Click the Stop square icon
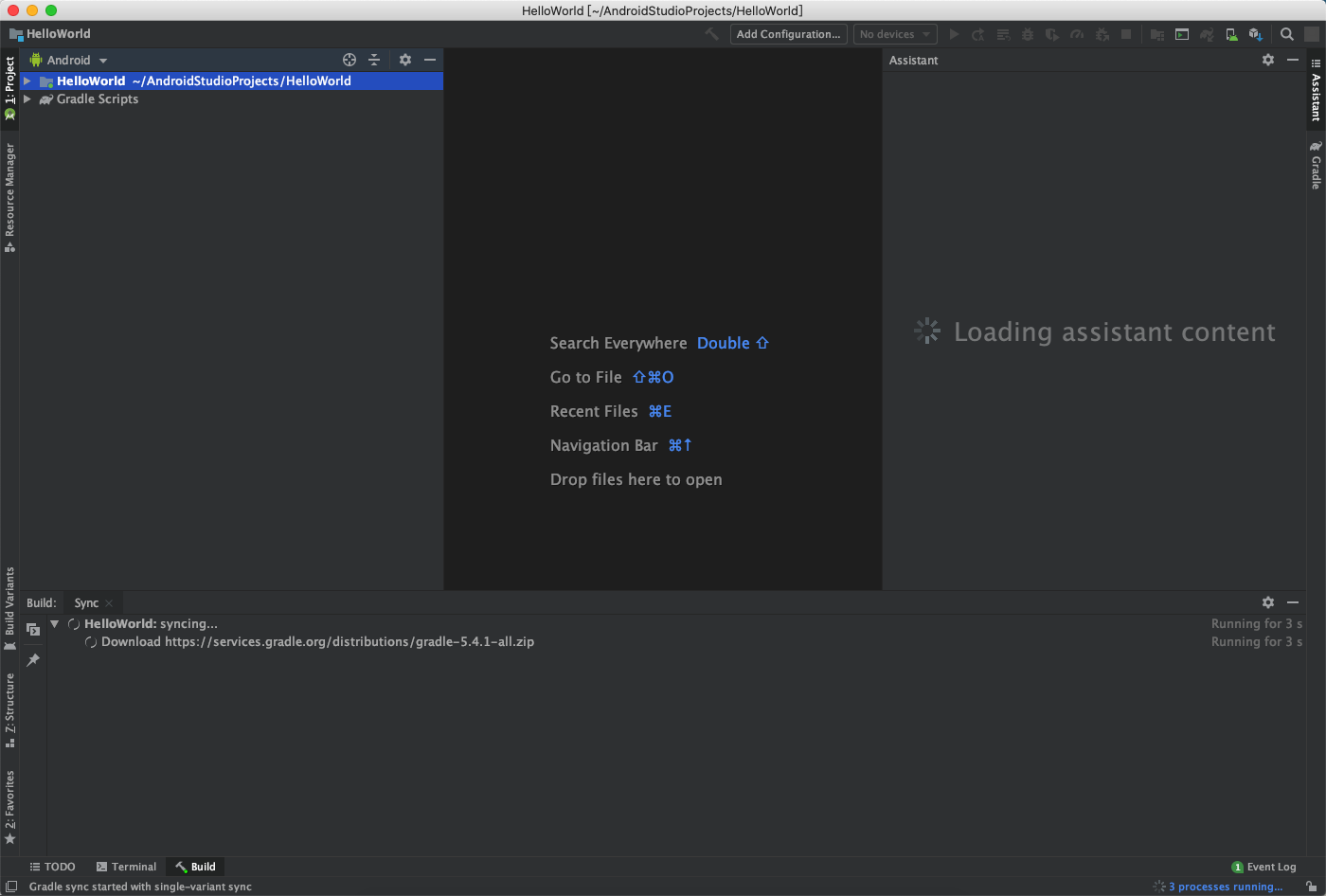The image size is (1326, 896). [x=1126, y=34]
